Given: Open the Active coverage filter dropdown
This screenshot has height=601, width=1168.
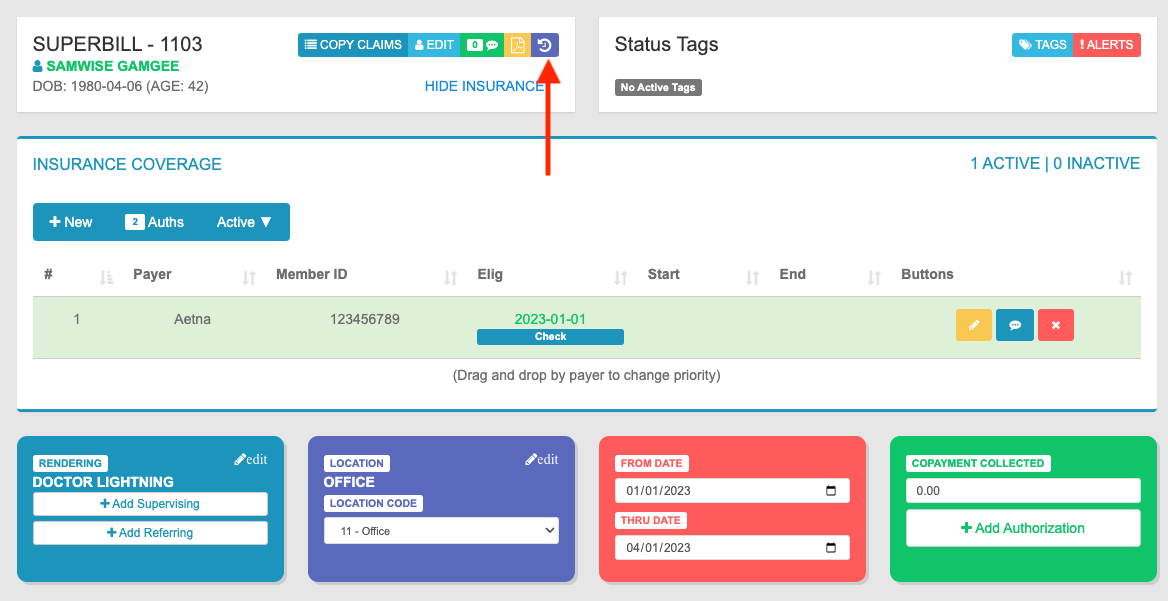Looking at the screenshot, I should point(243,221).
